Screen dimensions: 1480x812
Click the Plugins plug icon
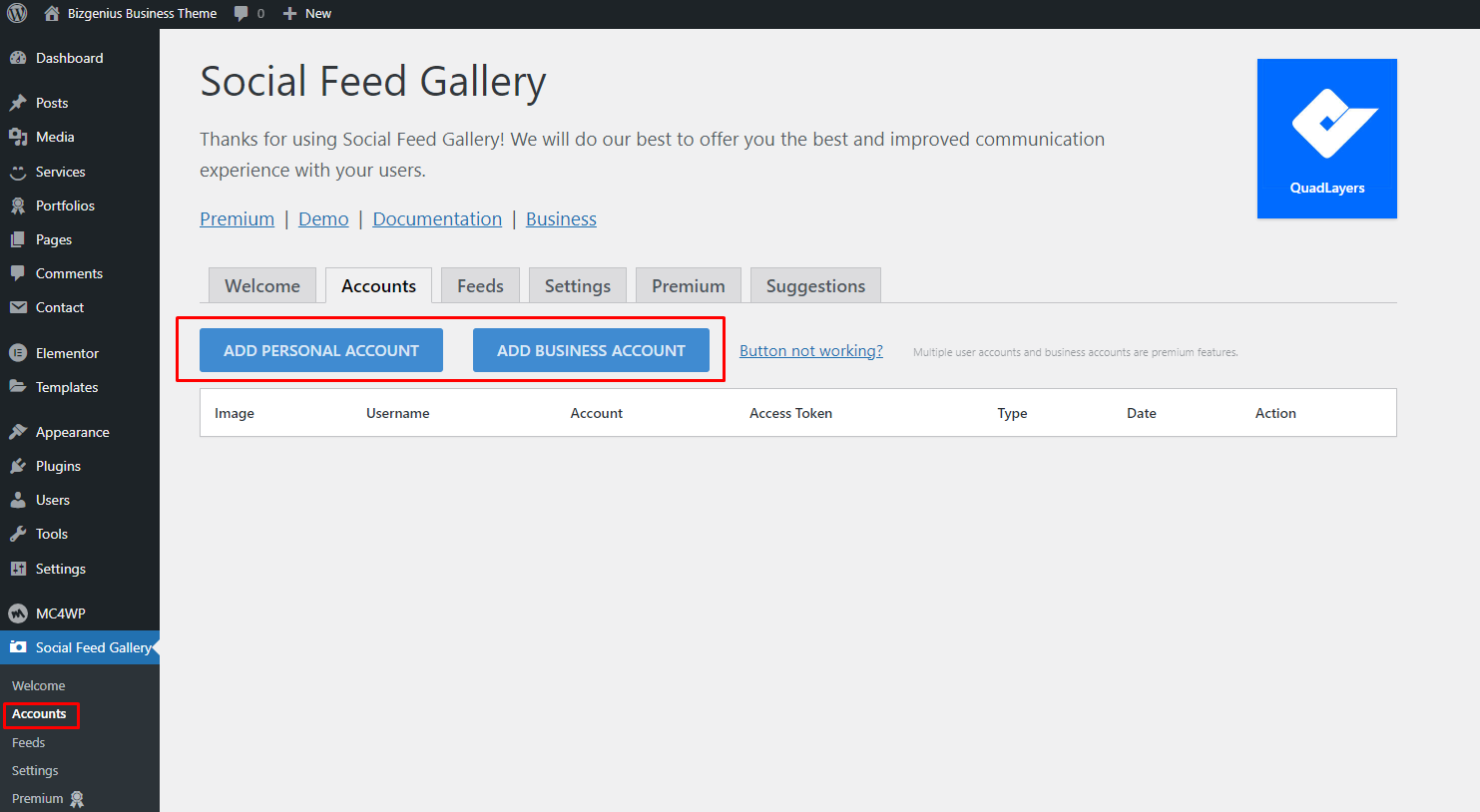(18, 466)
